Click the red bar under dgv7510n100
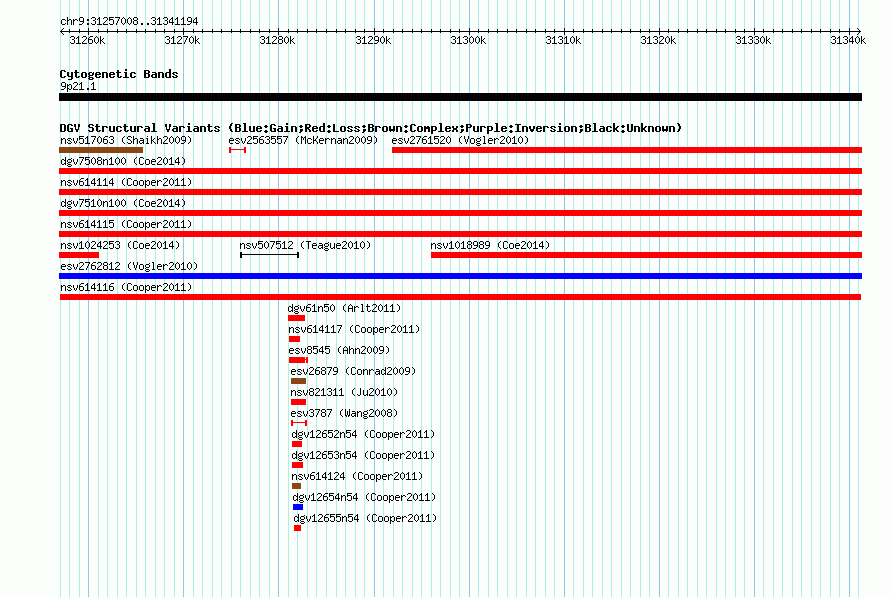 click(460, 213)
